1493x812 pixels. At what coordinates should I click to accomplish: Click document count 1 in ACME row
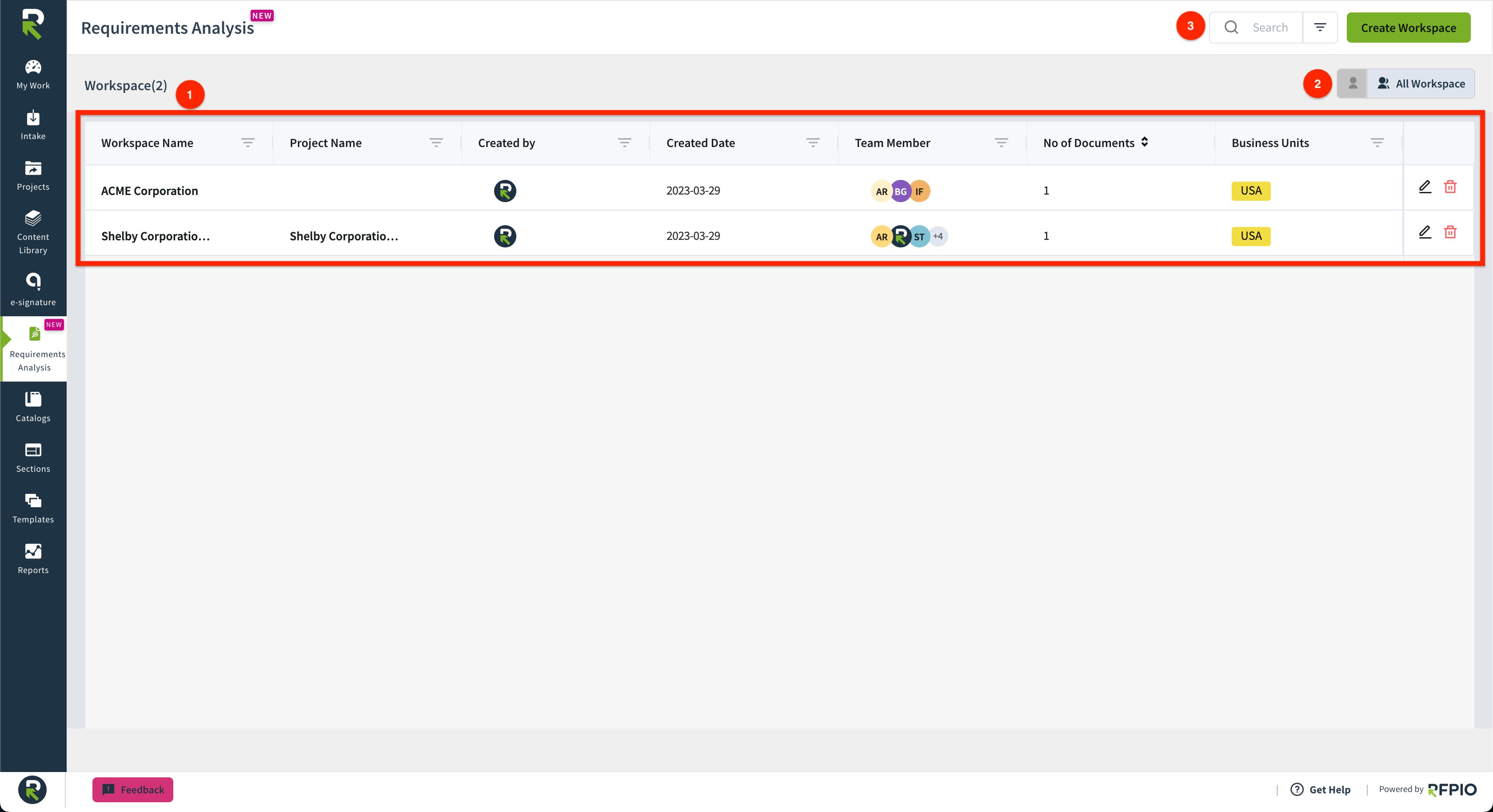point(1046,191)
